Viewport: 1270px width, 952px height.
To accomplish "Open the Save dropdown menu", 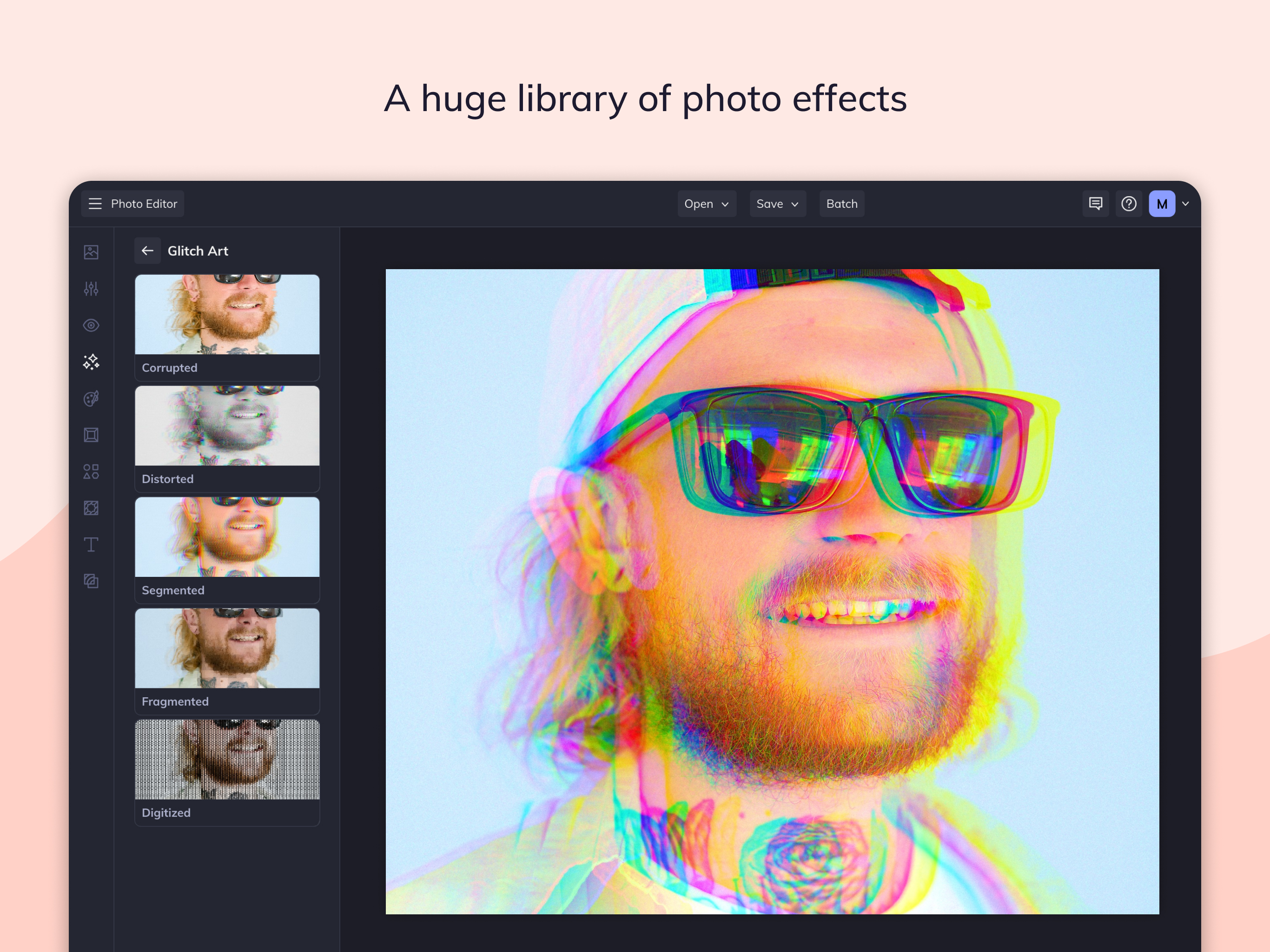I will 778,204.
